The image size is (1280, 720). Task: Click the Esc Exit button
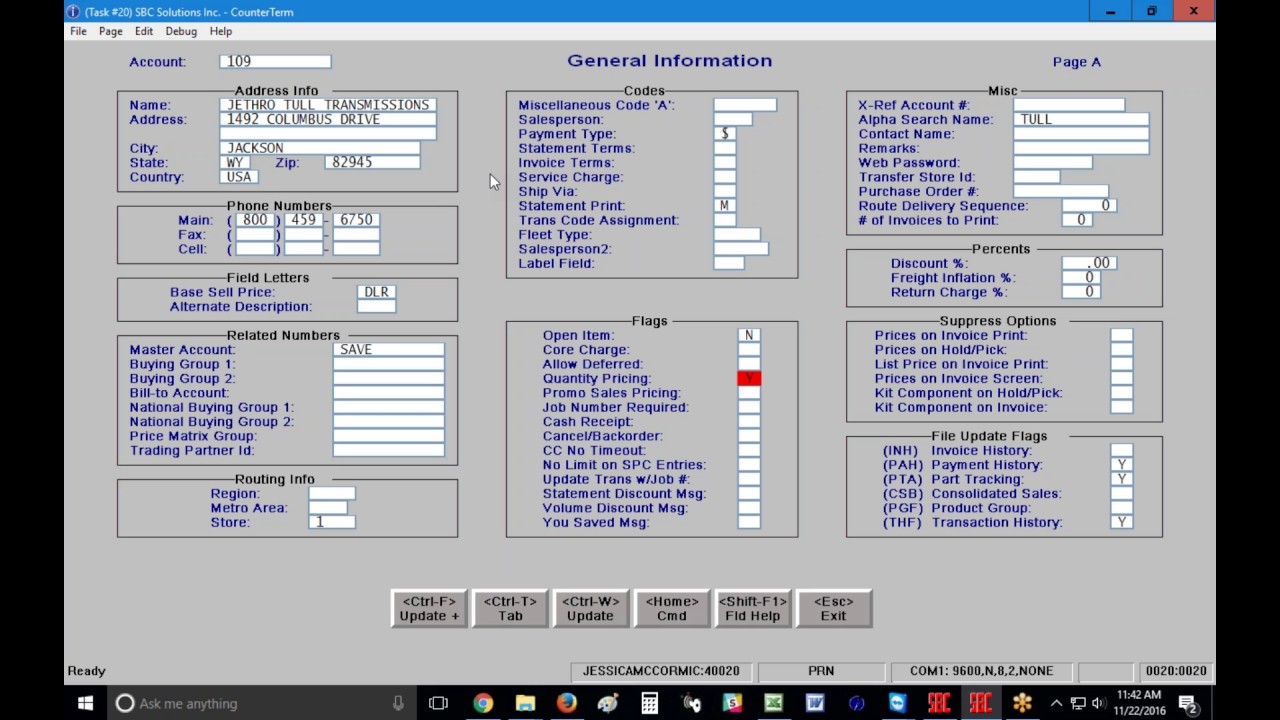click(833, 608)
